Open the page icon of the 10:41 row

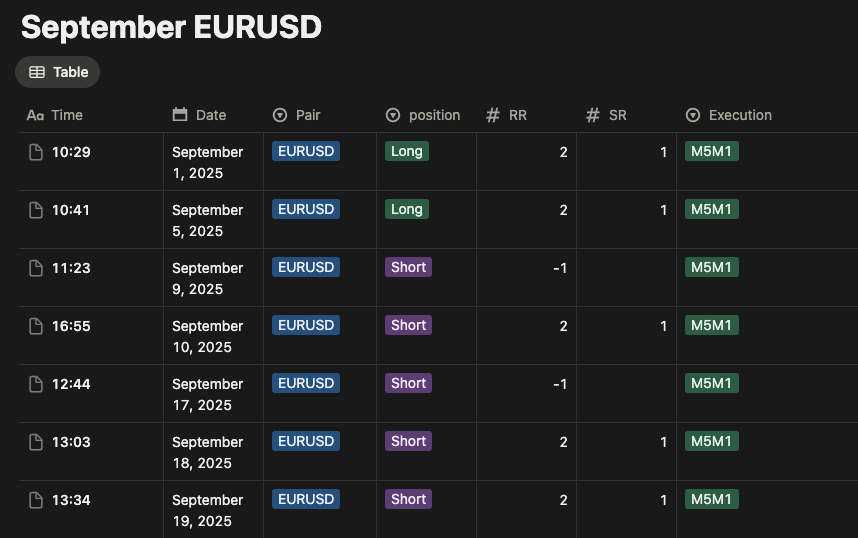(x=36, y=210)
